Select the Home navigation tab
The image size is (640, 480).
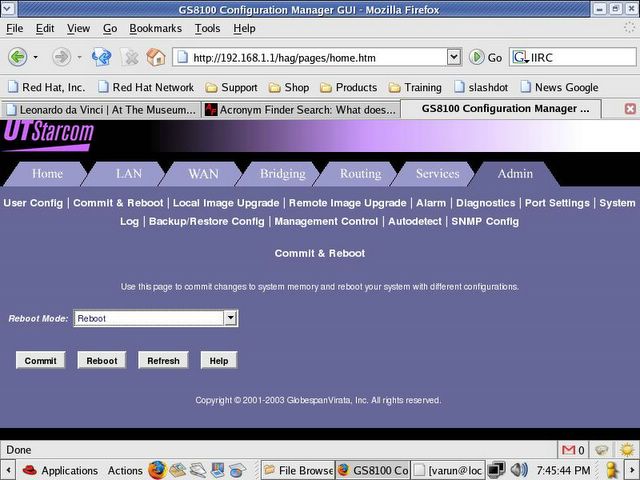(x=47, y=174)
